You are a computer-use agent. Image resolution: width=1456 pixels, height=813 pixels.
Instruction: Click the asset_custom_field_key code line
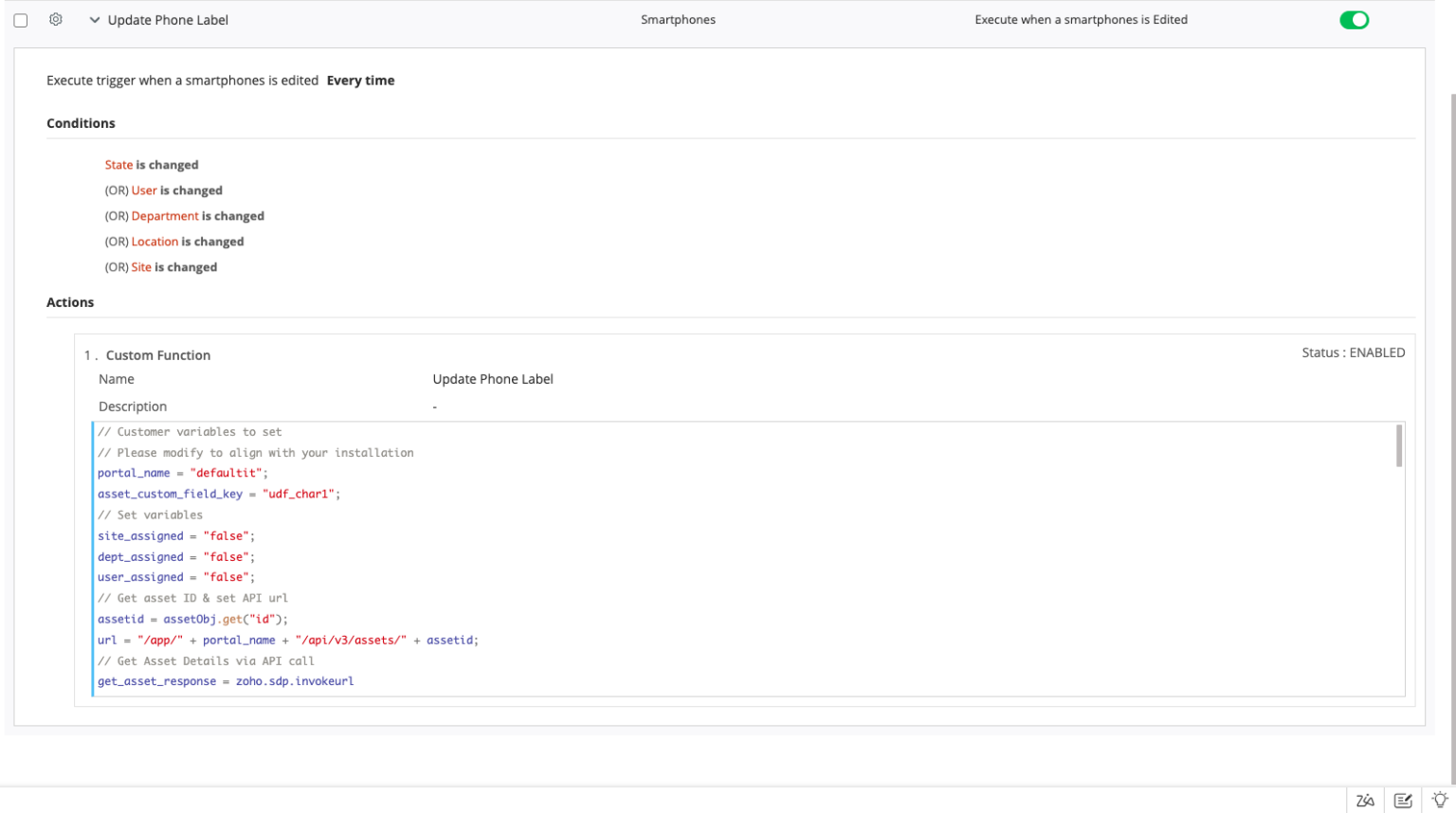pyautogui.click(x=219, y=494)
